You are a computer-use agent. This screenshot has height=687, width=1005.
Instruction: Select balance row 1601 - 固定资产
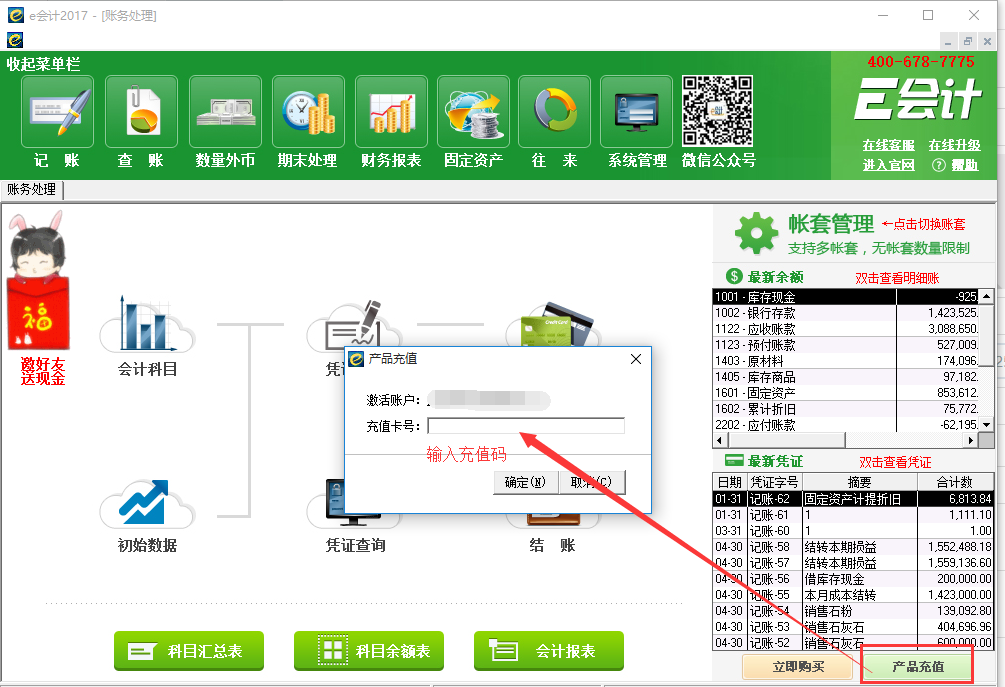(x=846, y=393)
